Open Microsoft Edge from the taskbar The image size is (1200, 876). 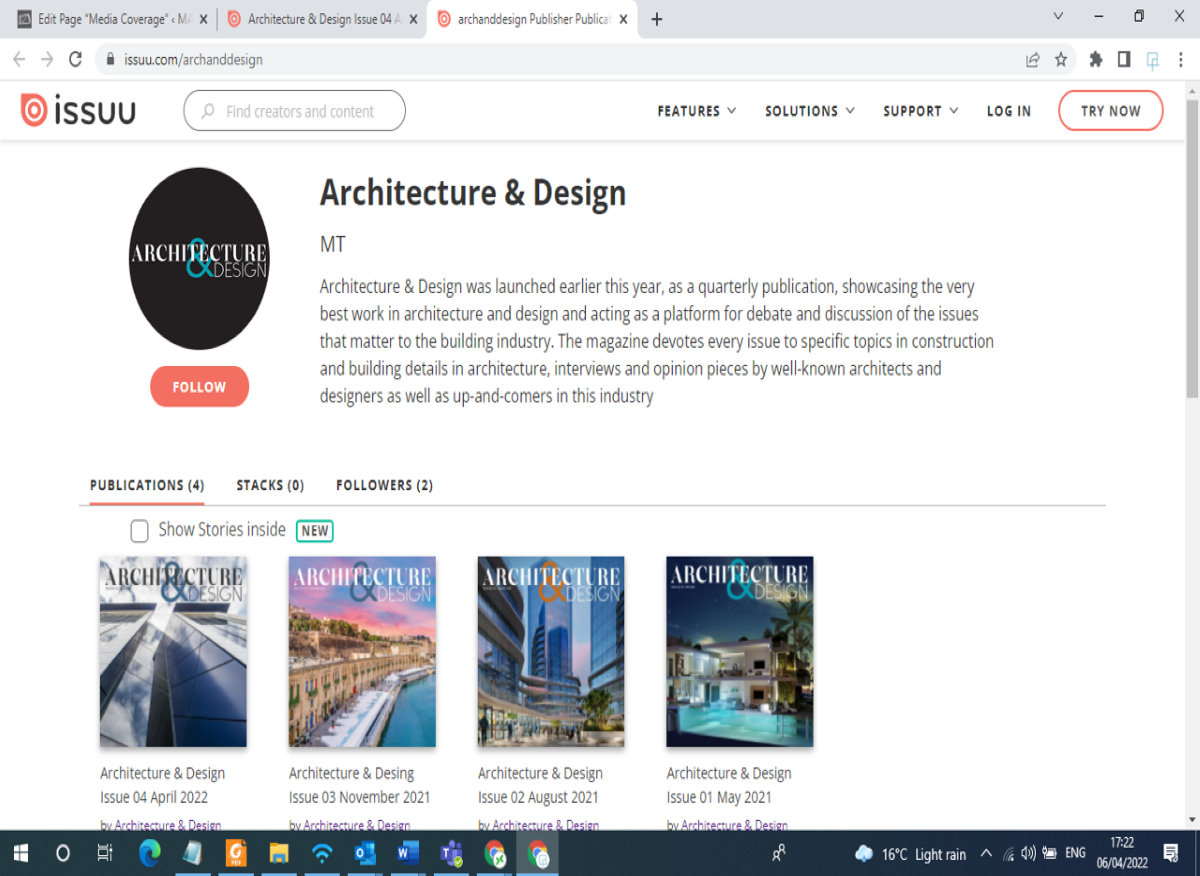(150, 853)
